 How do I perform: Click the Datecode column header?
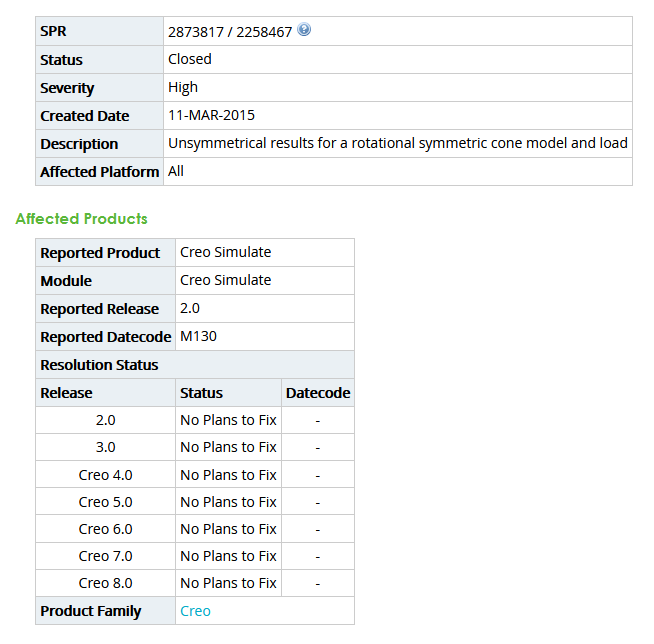pos(318,393)
